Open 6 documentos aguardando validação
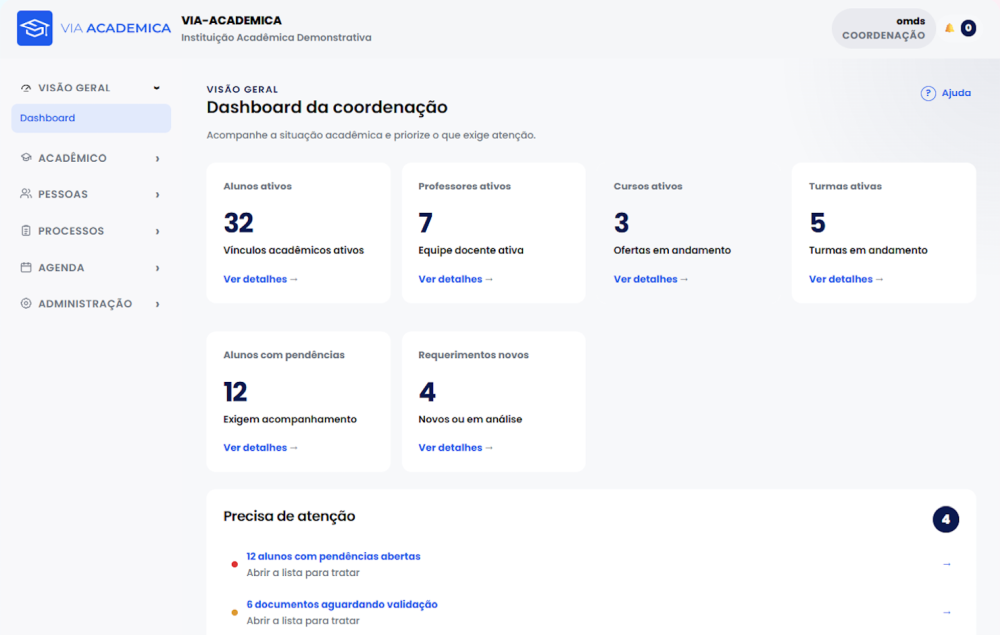The width and height of the screenshot is (1000, 635). (342, 604)
